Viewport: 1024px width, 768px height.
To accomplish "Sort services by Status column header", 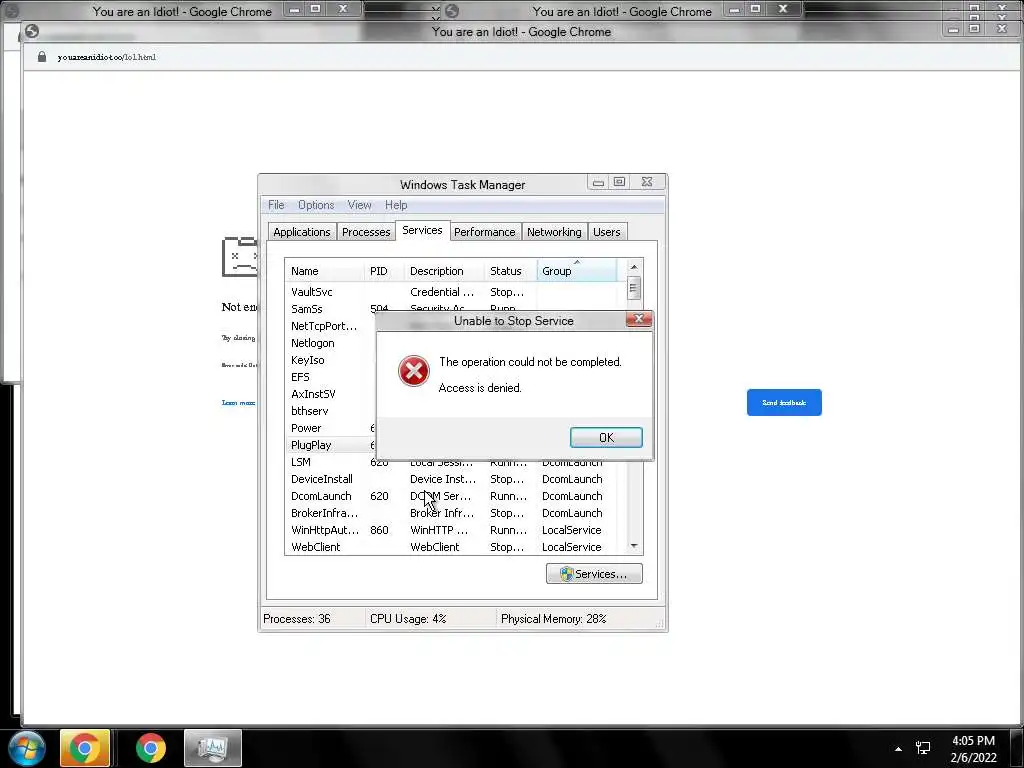I will (x=511, y=271).
